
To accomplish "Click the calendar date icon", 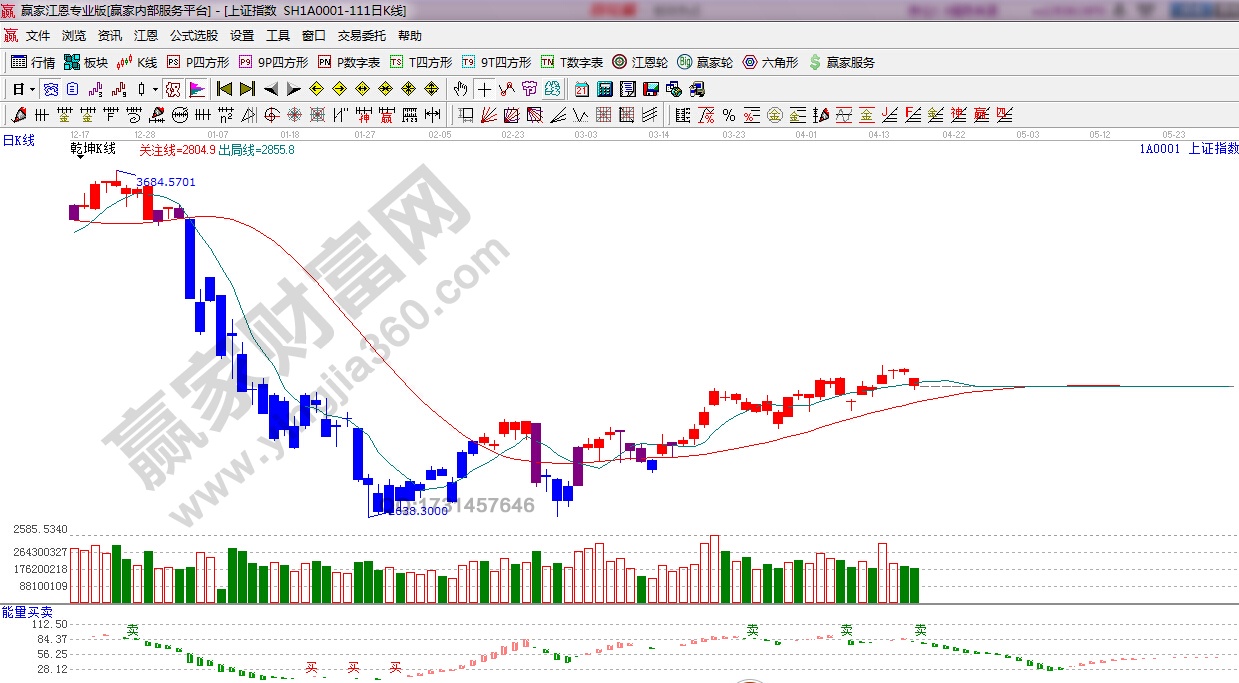I will 582,89.
